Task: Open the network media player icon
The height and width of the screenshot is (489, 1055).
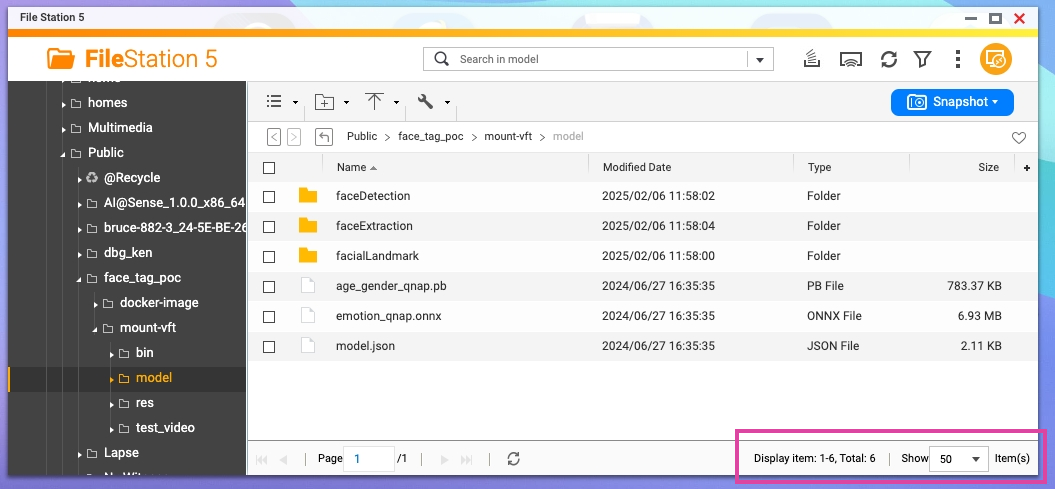Action: [851, 59]
